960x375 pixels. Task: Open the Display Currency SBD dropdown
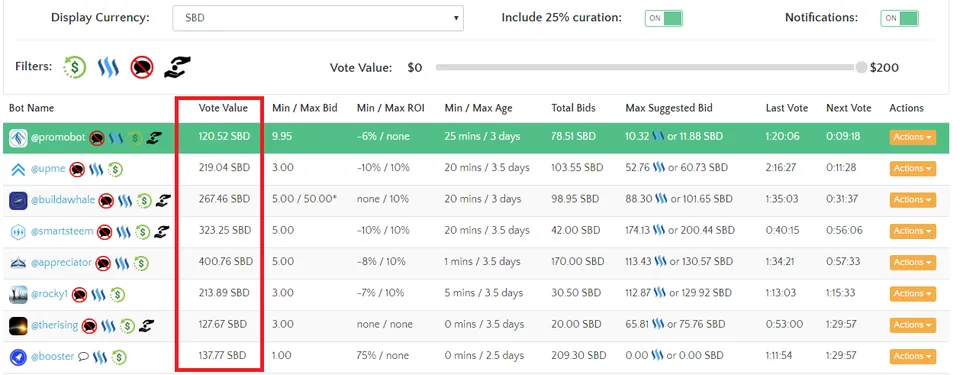pos(318,18)
